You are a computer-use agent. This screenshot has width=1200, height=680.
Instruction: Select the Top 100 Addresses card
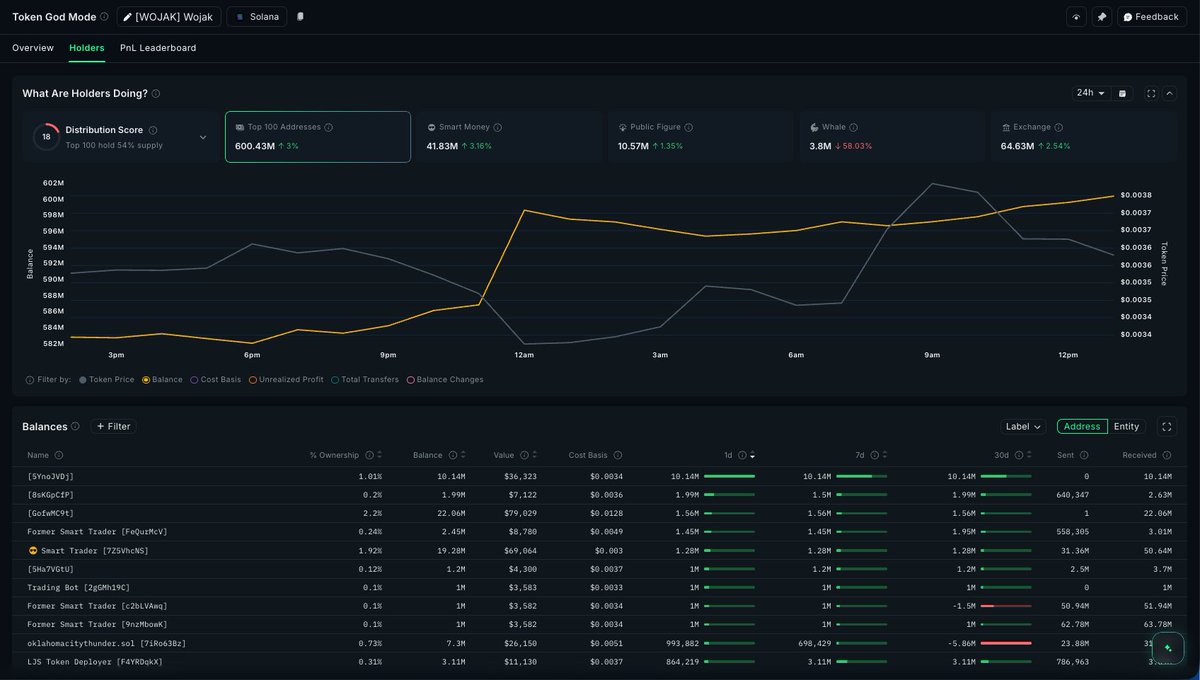(x=318, y=137)
